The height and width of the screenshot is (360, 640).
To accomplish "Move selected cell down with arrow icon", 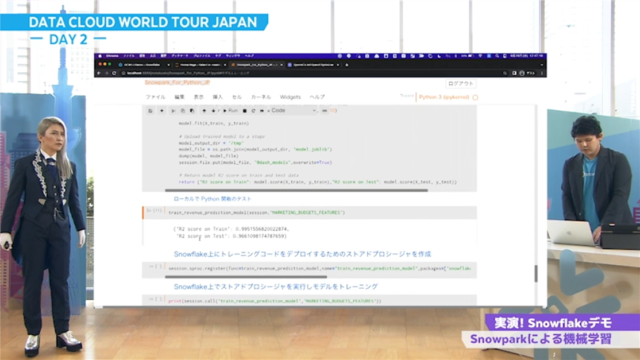I will click(213, 111).
